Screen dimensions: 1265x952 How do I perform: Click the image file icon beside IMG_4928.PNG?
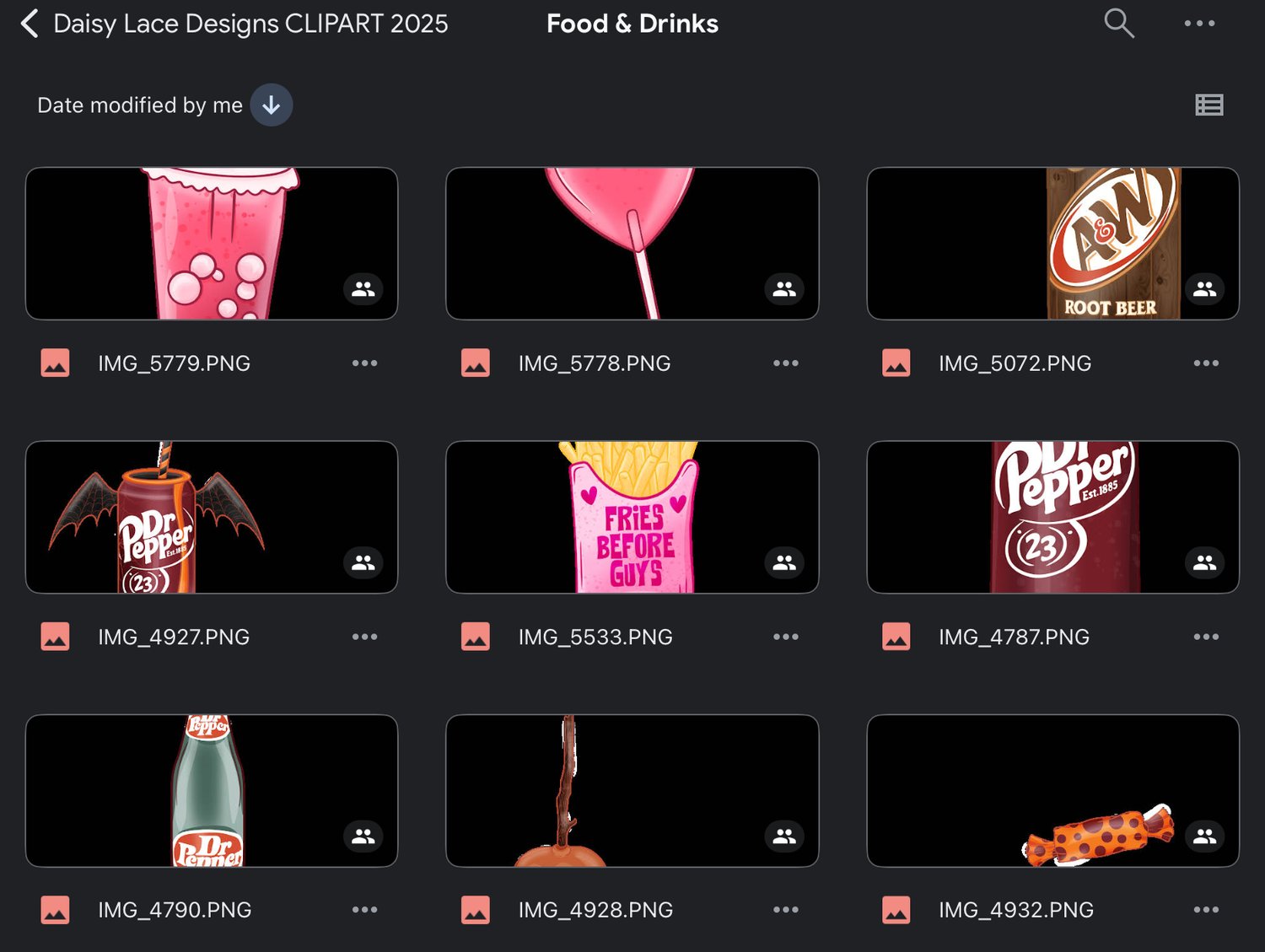476,910
